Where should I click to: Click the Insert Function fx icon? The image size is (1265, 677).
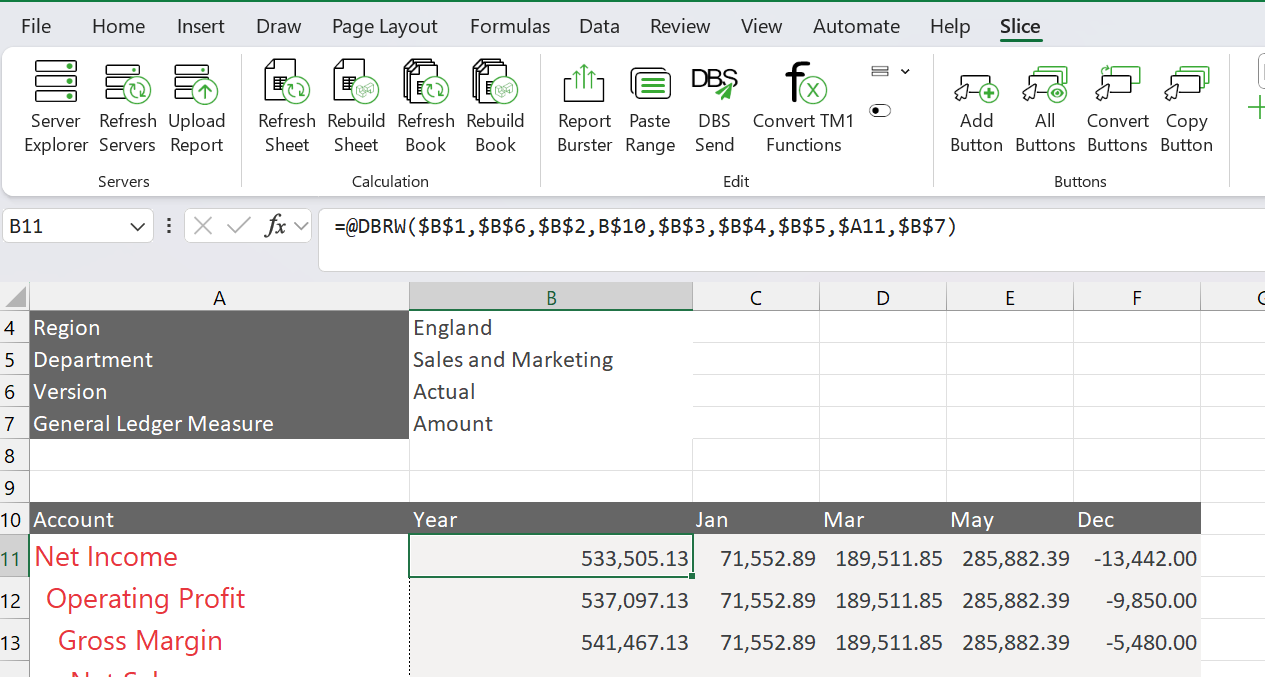click(x=276, y=226)
